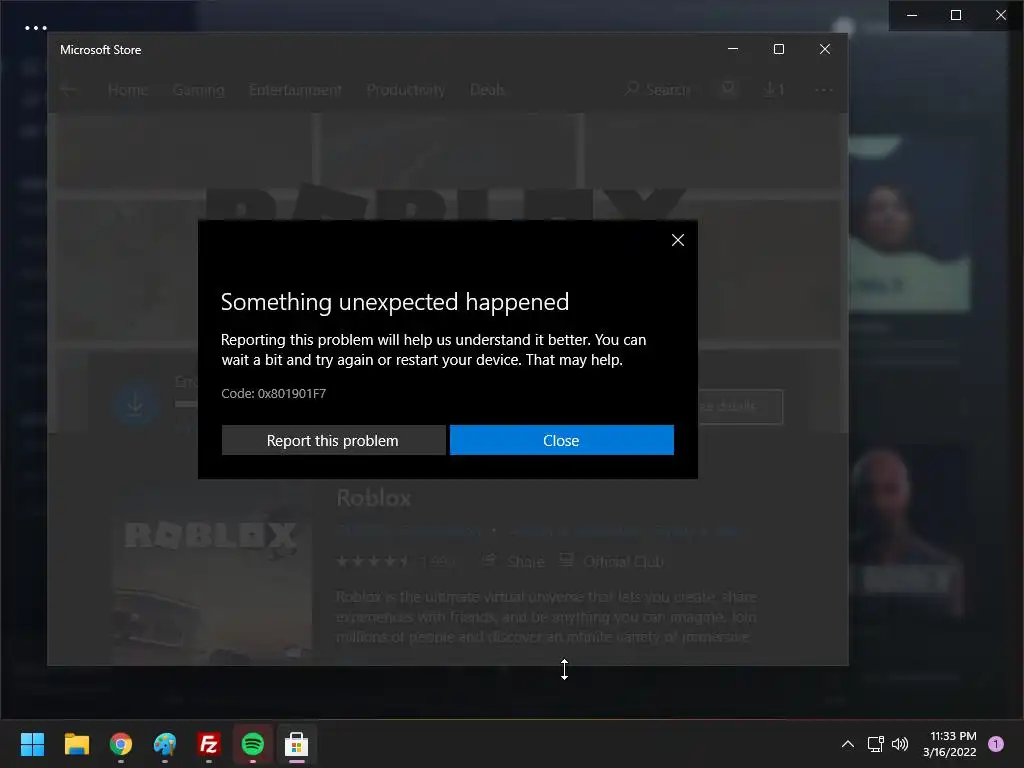Click the error code 0x801901F7 text
The width and height of the screenshot is (1024, 768).
[x=273, y=393]
